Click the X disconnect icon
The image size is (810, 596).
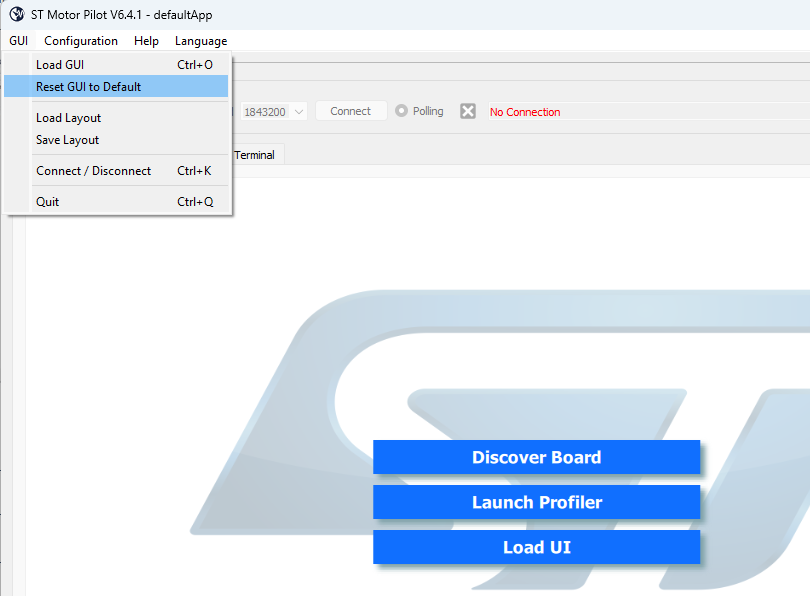468,111
